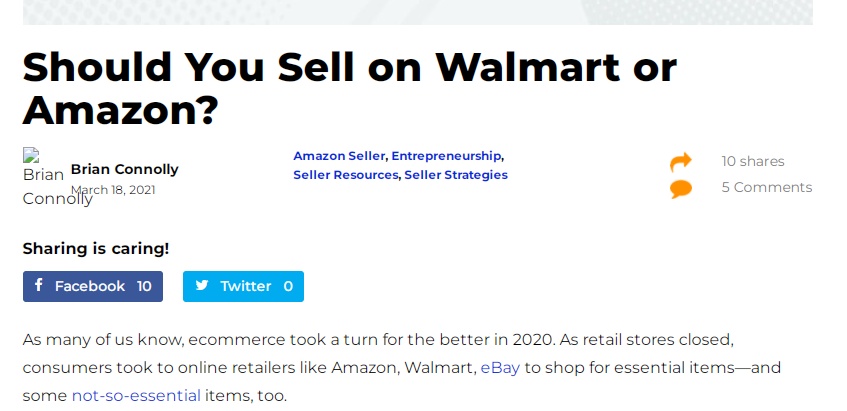The width and height of the screenshot is (847, 411).
Task: Click the orange comment bubble icon
Action: tap(681, 188)
